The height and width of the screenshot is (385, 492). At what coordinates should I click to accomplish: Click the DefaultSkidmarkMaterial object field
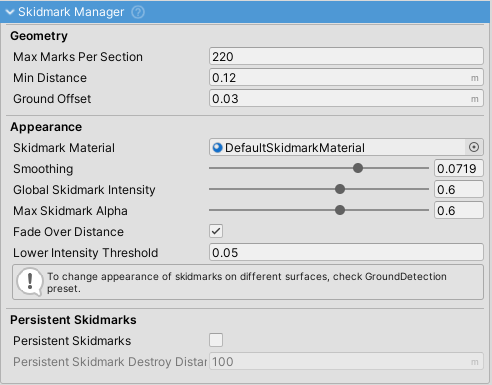337,147
